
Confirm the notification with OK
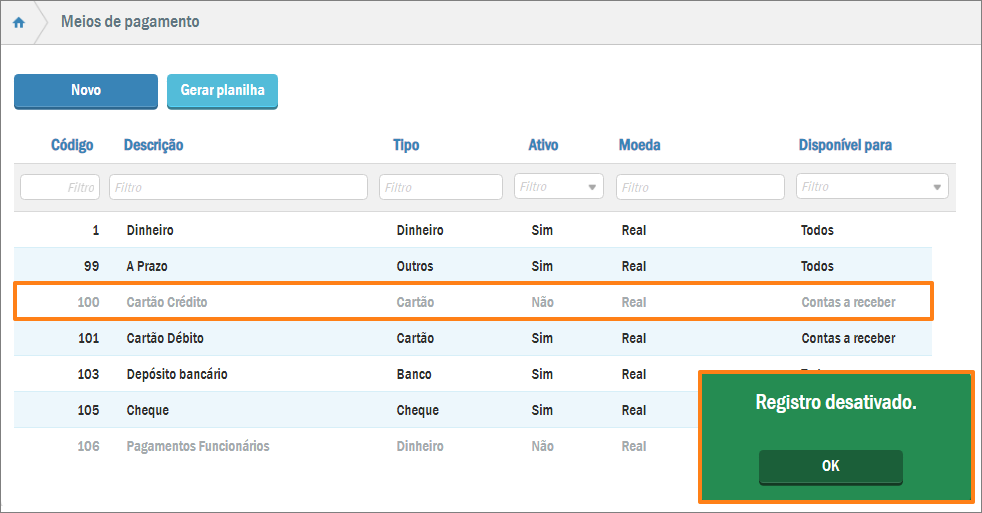(830, 466)
